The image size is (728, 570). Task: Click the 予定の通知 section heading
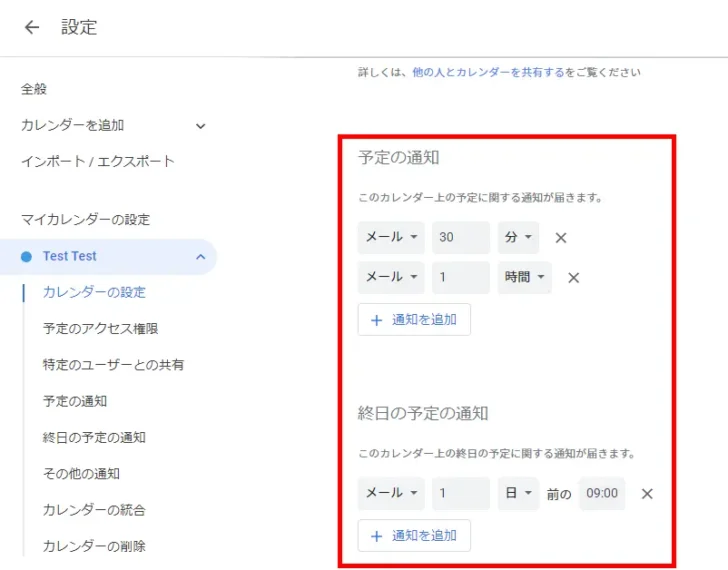point(398,158)
